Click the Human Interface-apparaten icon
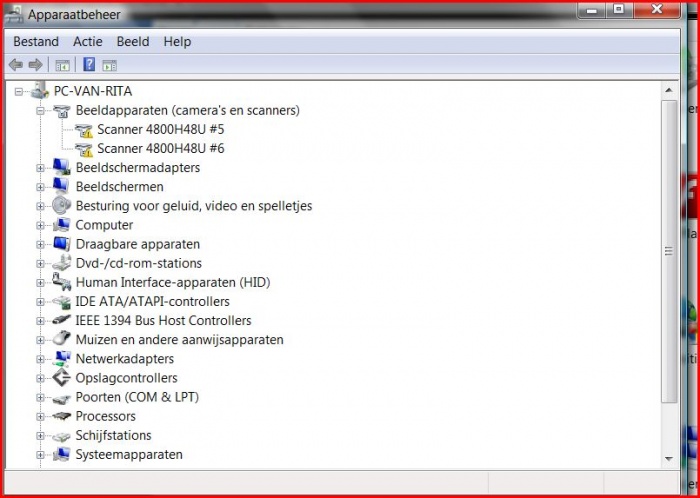 61,282
